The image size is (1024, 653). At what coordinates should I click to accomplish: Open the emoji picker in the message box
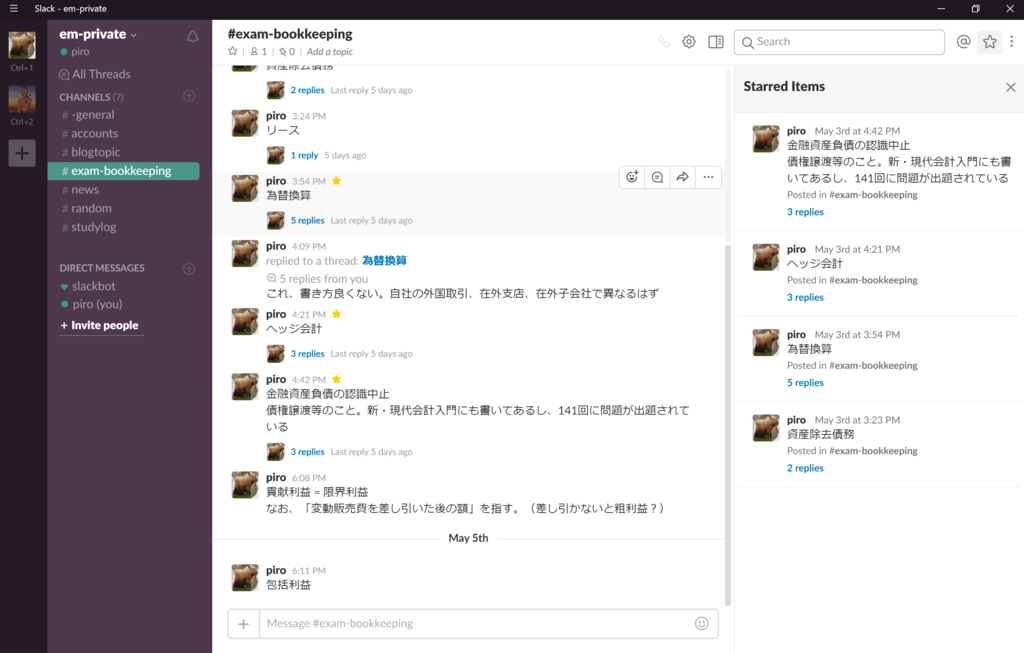point(701,623)
